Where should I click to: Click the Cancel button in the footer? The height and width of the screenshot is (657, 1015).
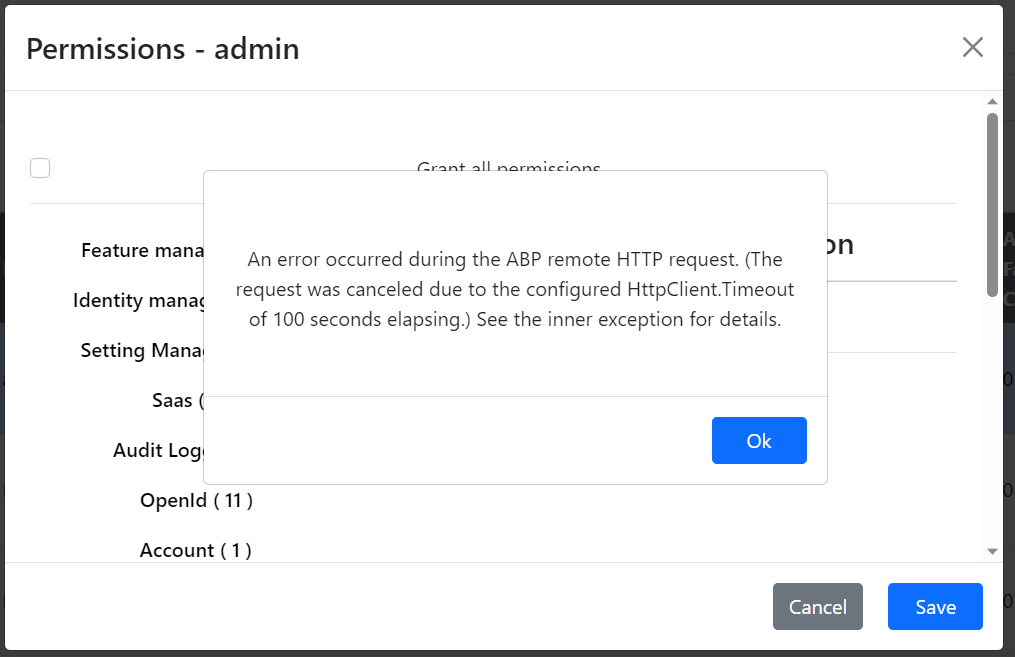pyautogui.click(x=817, y=607)
